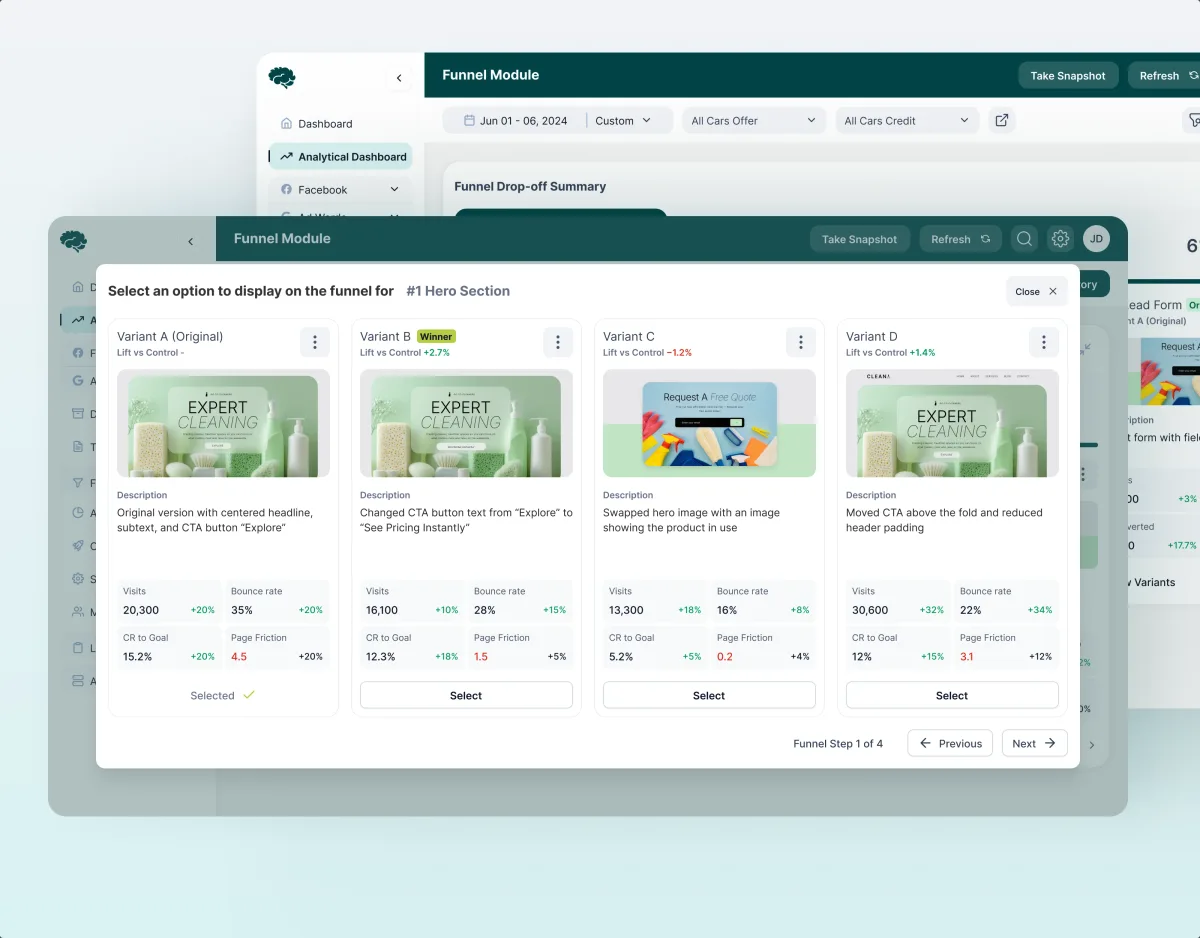
Task: Click Variant B Page Friction value 1.5
Action: 481,657
